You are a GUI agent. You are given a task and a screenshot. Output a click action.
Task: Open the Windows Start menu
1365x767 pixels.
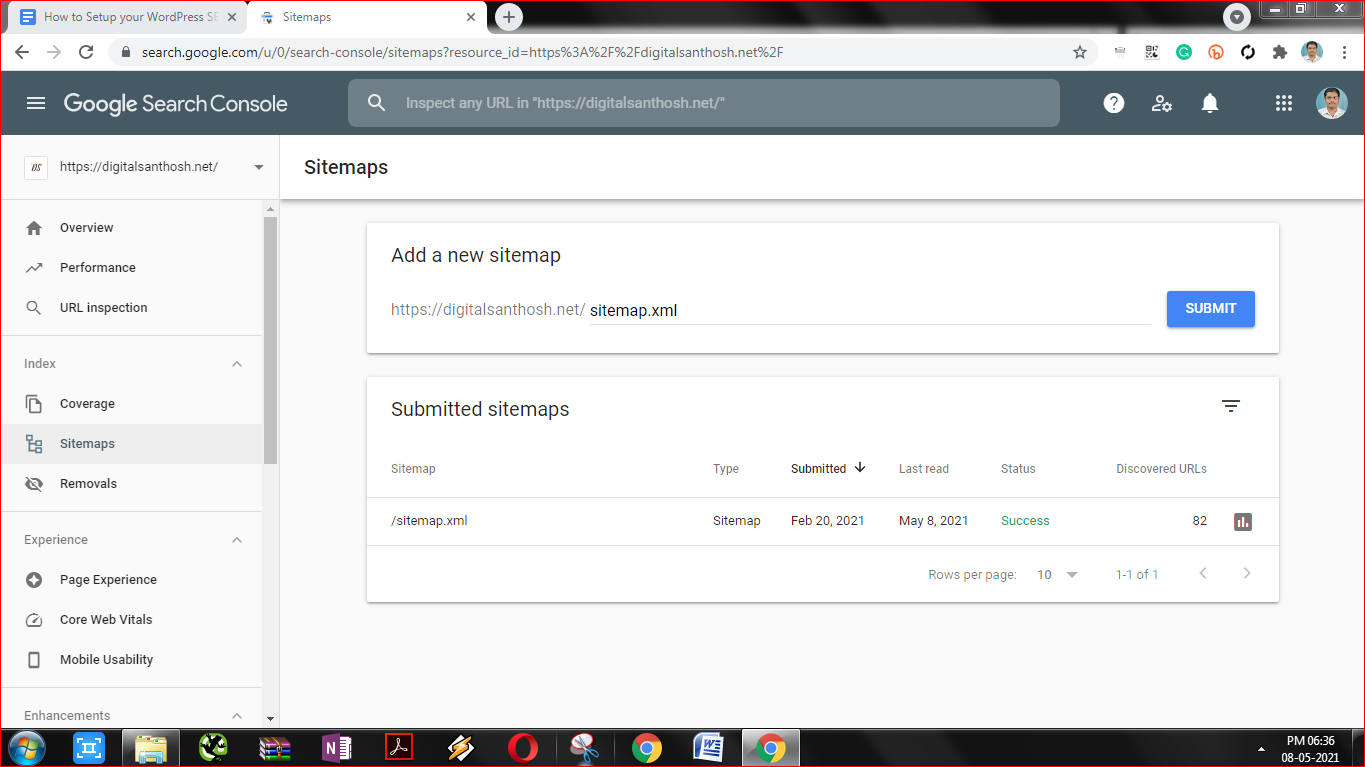[x=26, y=748]
